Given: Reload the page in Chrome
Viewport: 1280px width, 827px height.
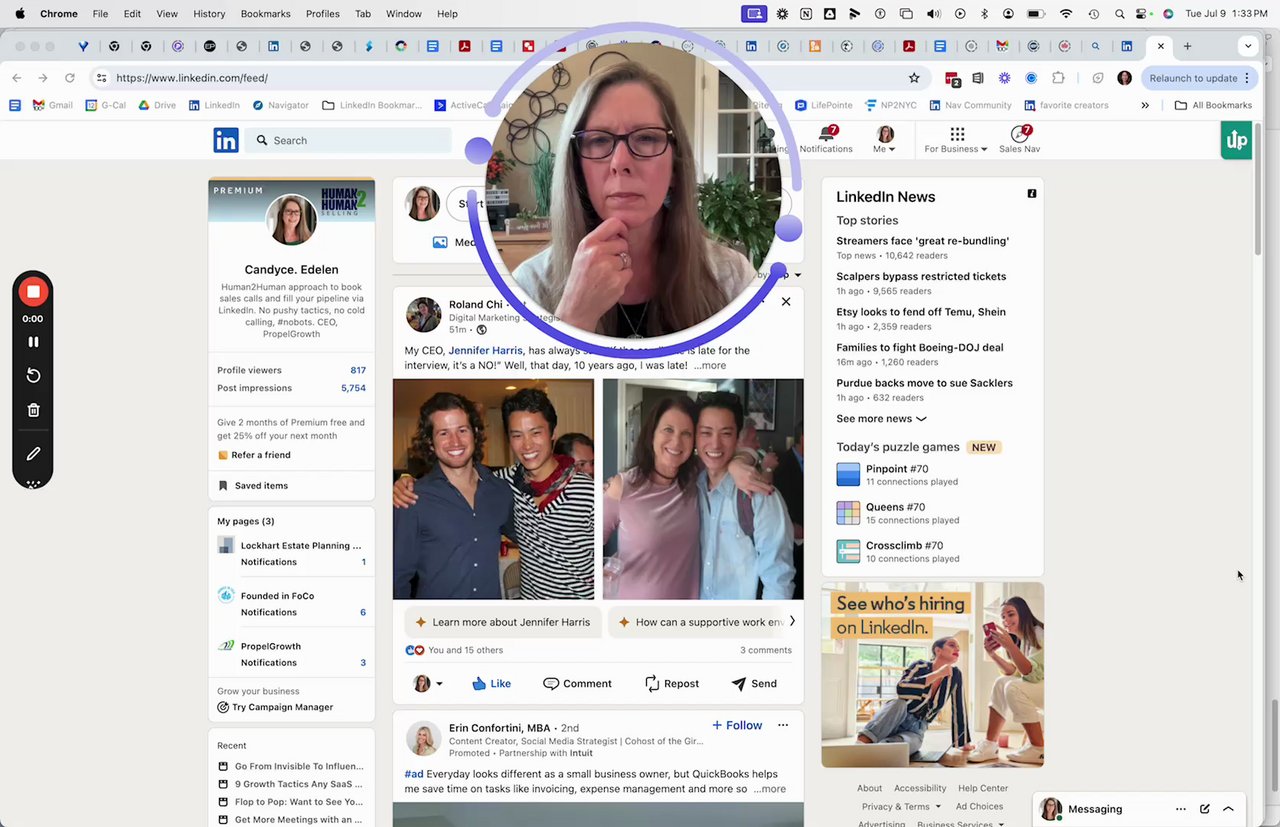Looking at the screenshot, I should 69,78.
